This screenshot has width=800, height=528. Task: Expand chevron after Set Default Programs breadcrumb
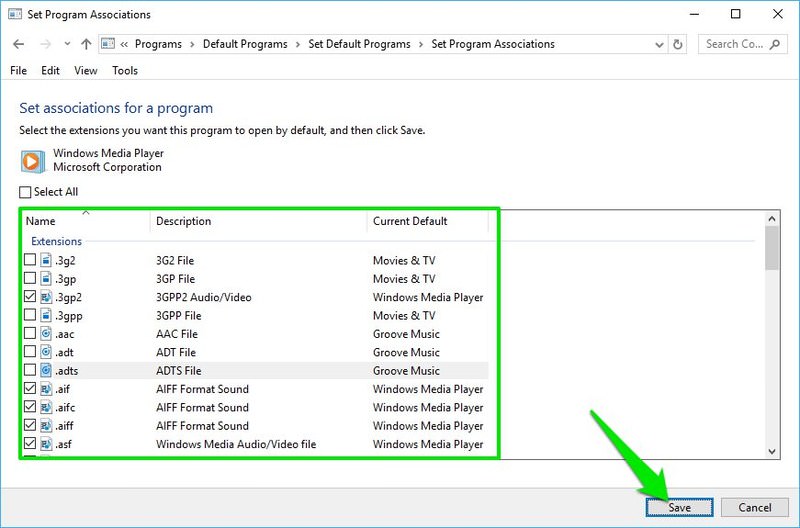click(421, 45)
